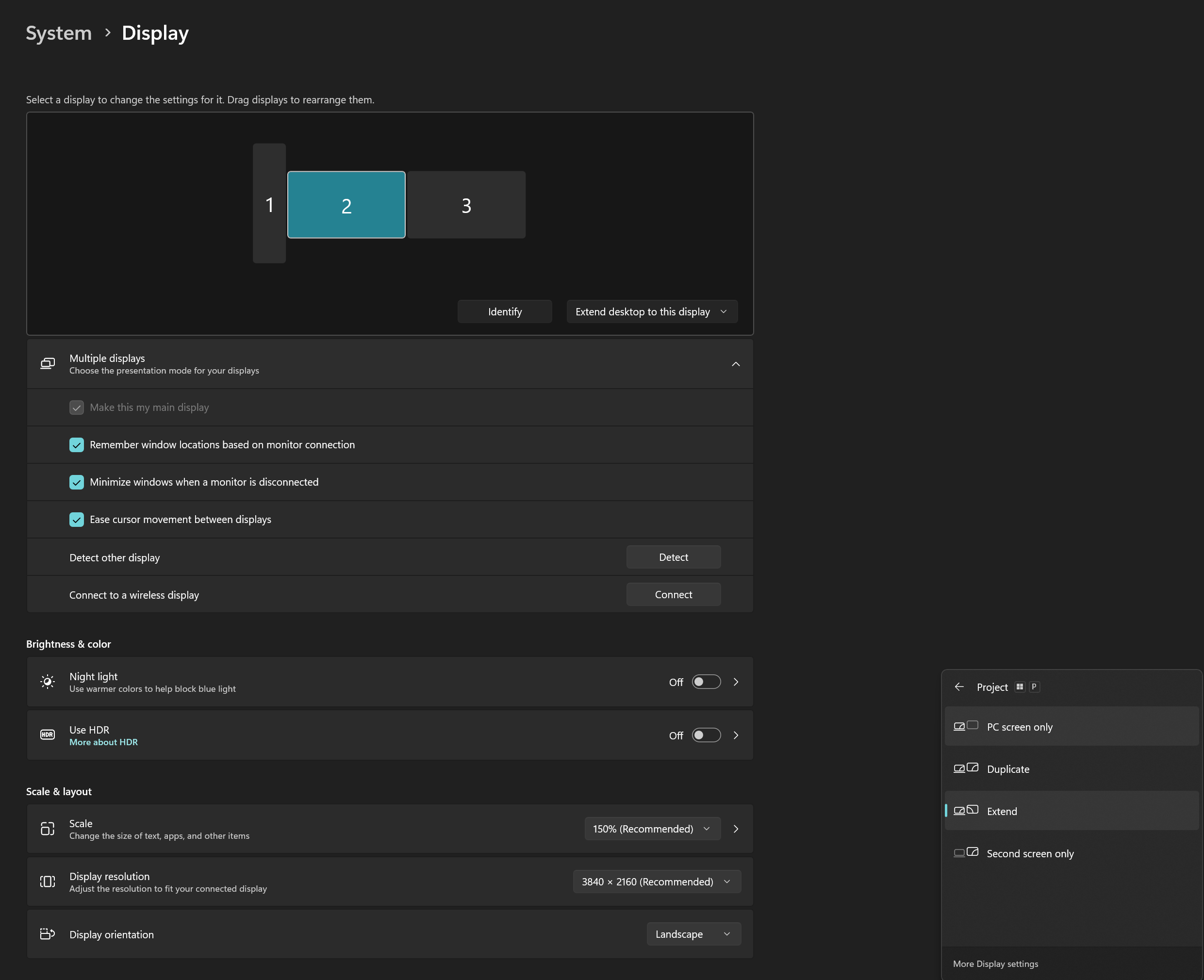Click the Display orientation icon
Screen dimensions: 1204x980
point(48,934)
